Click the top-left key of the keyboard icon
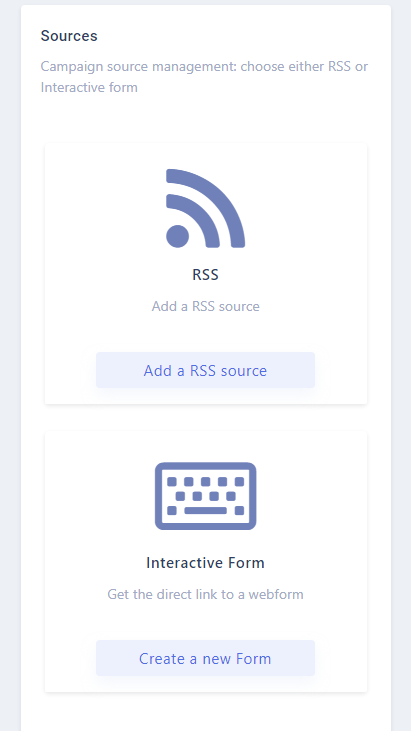411x731 pixels. tap(171, 482)
